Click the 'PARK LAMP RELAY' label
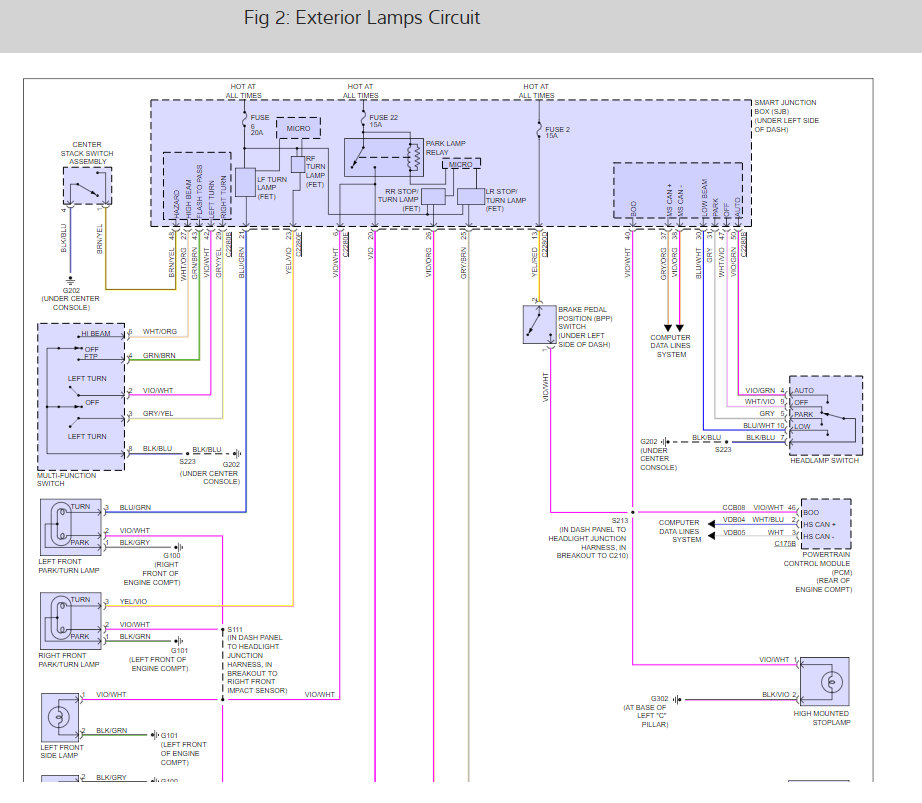Image resolution: width=922 pixels, height=803 pixels. (445, 148)
